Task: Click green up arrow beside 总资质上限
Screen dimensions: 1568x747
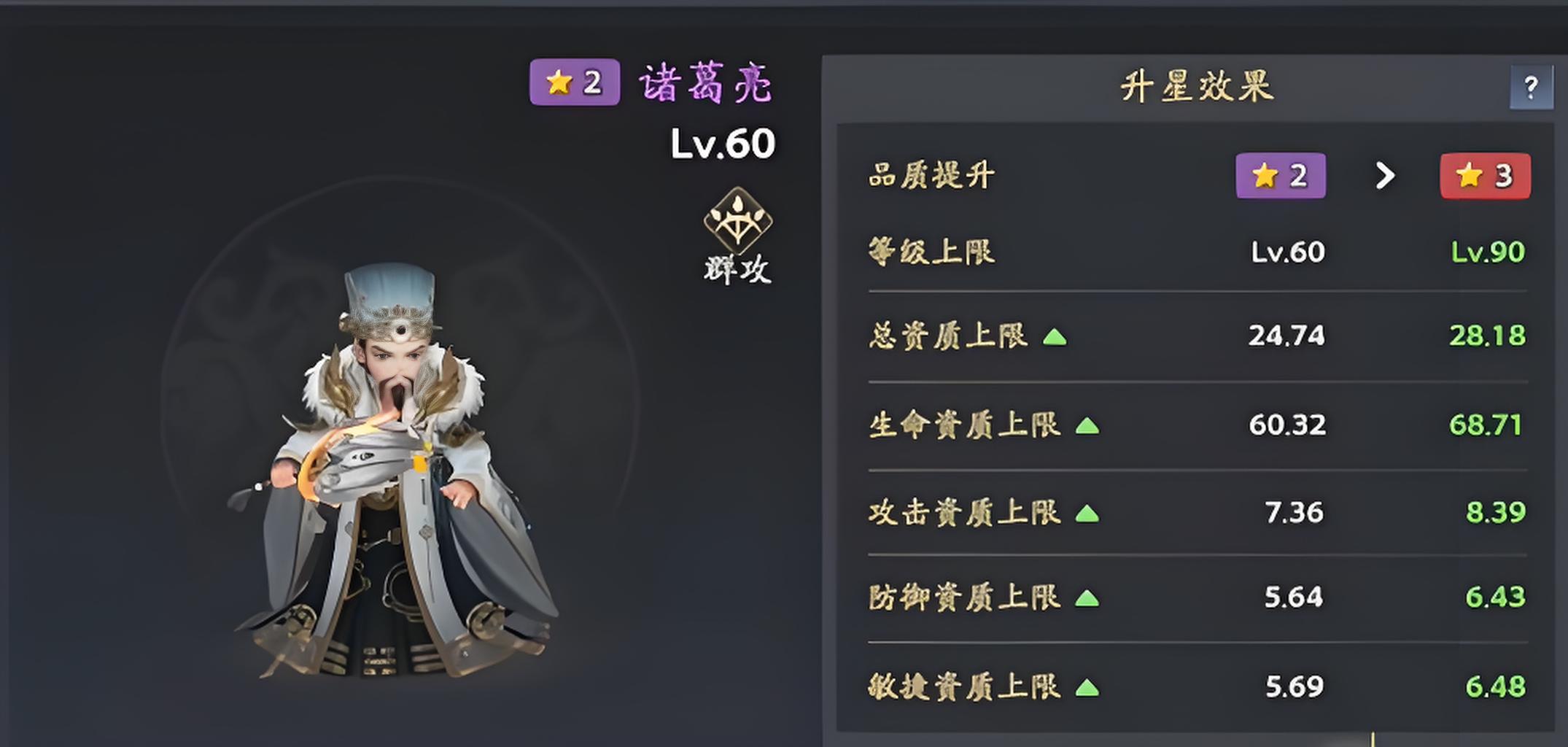Action: click(x=1055, y=337)
